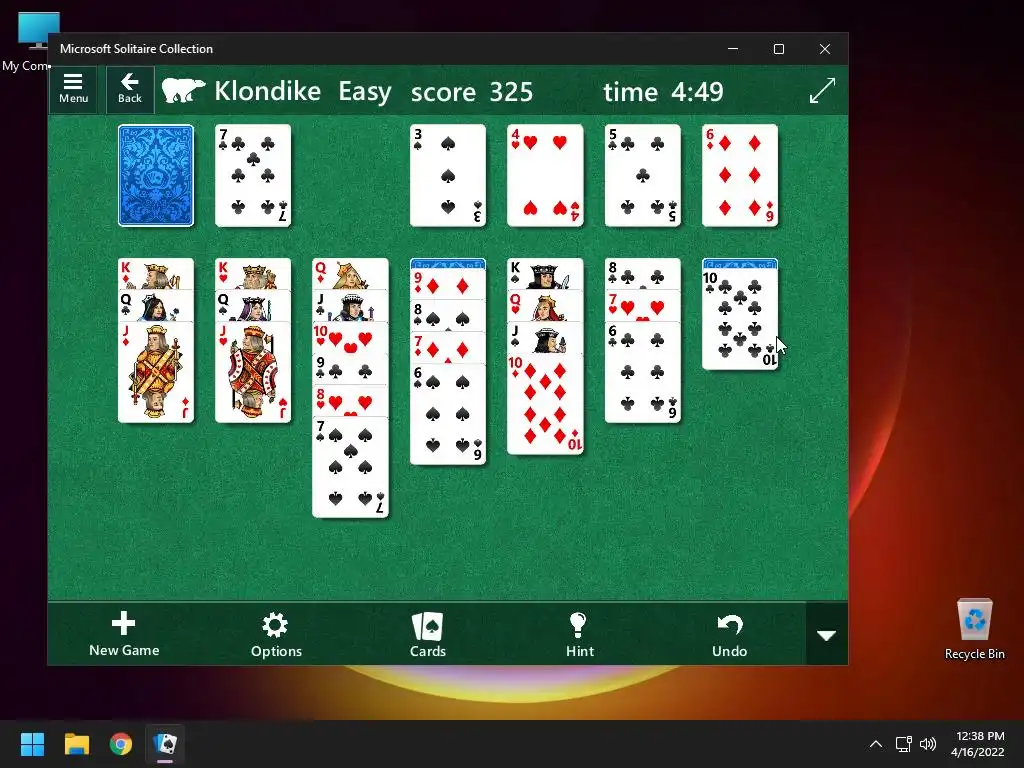Open File Explorer from the taskbar

coord(76,744)
